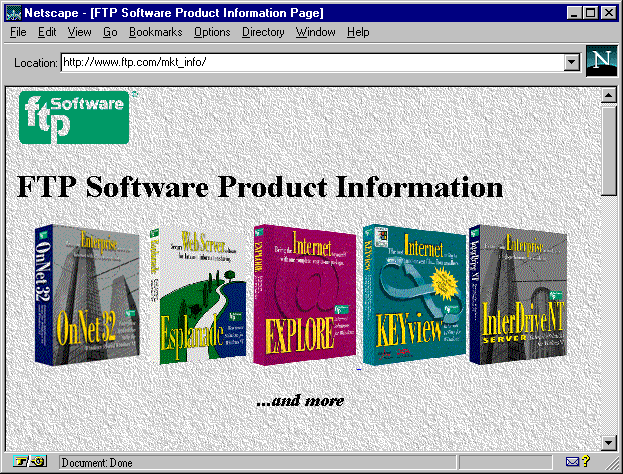Click the 'Location:' label

pyautogui.click(x=36, y=63)
